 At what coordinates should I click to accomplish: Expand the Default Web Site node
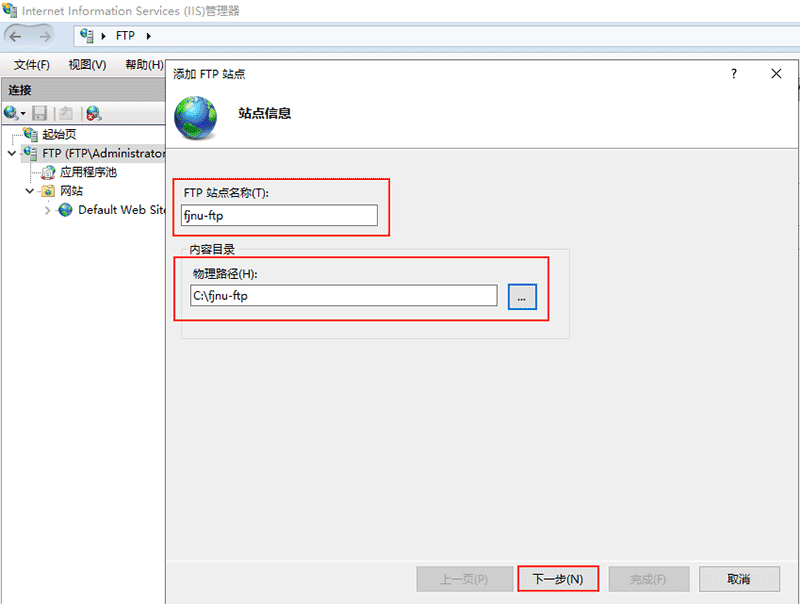(47, 210)
